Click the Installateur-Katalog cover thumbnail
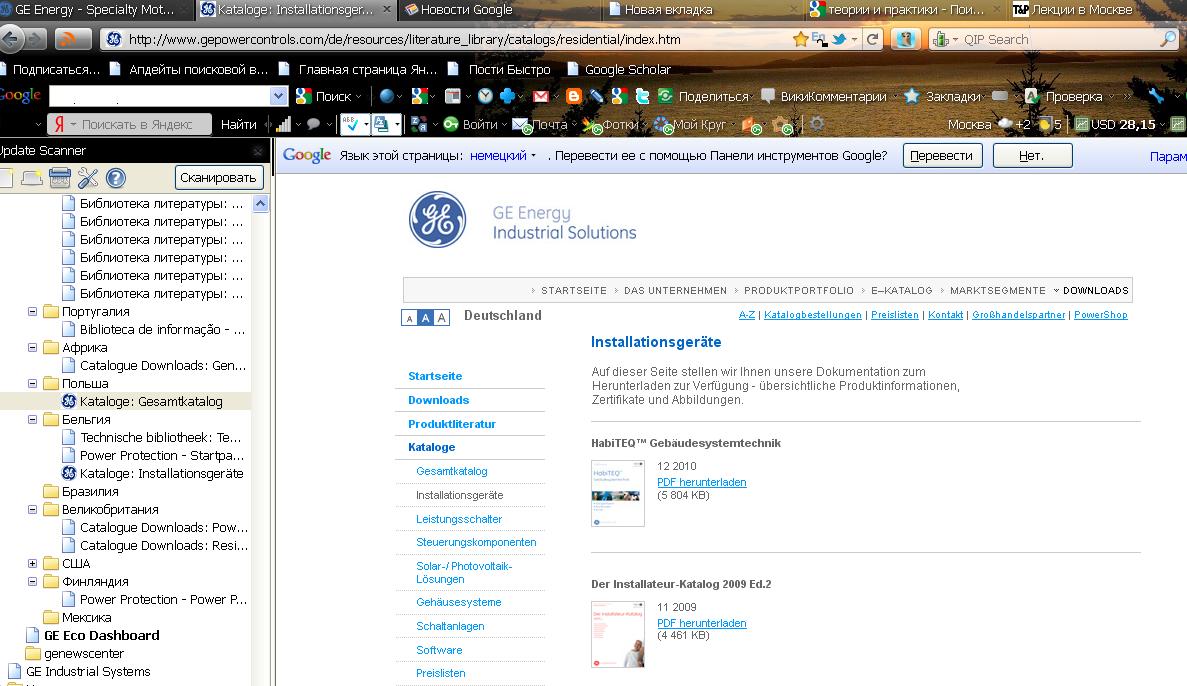The height and width of the screenshot is (686, 1187). pyautogui.click(x=618, y=635)
